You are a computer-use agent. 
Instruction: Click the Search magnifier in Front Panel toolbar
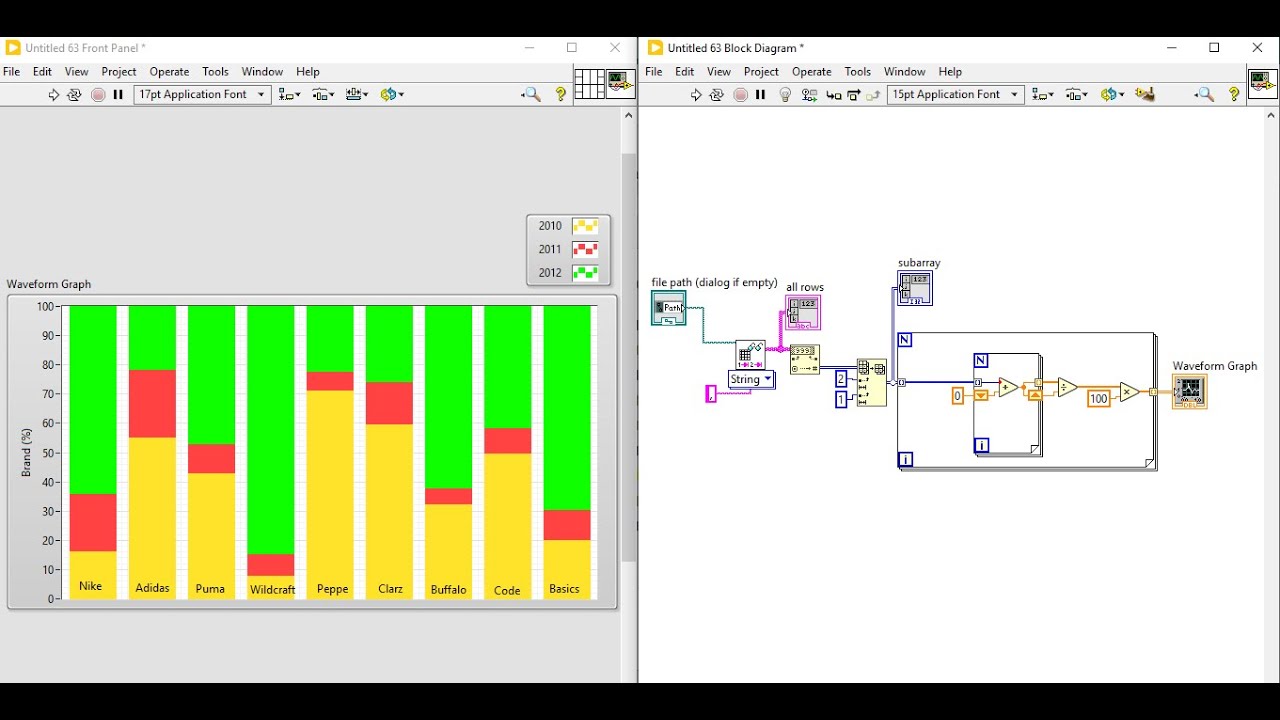coord(531,95)
